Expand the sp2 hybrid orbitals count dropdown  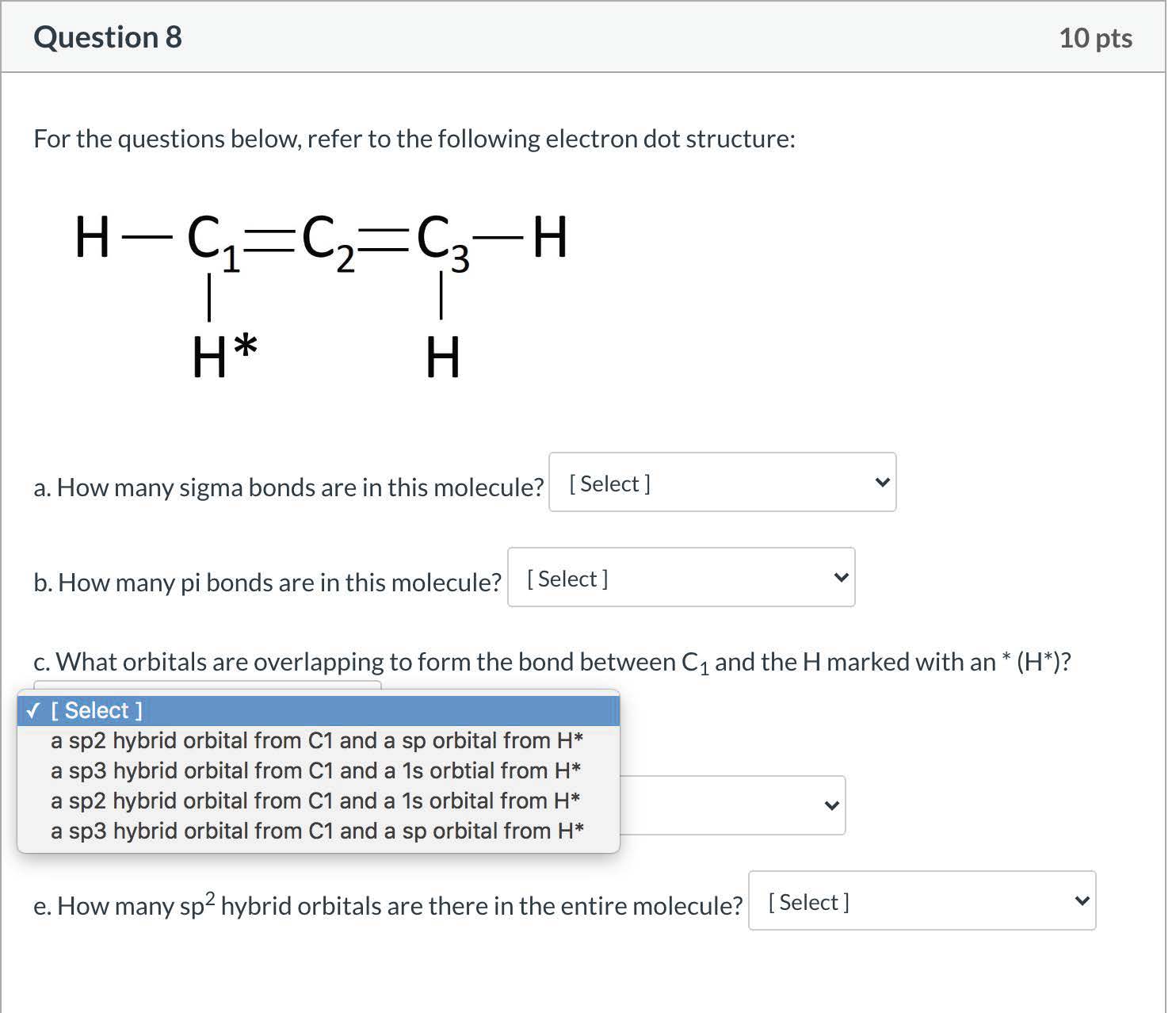point(922,901)
